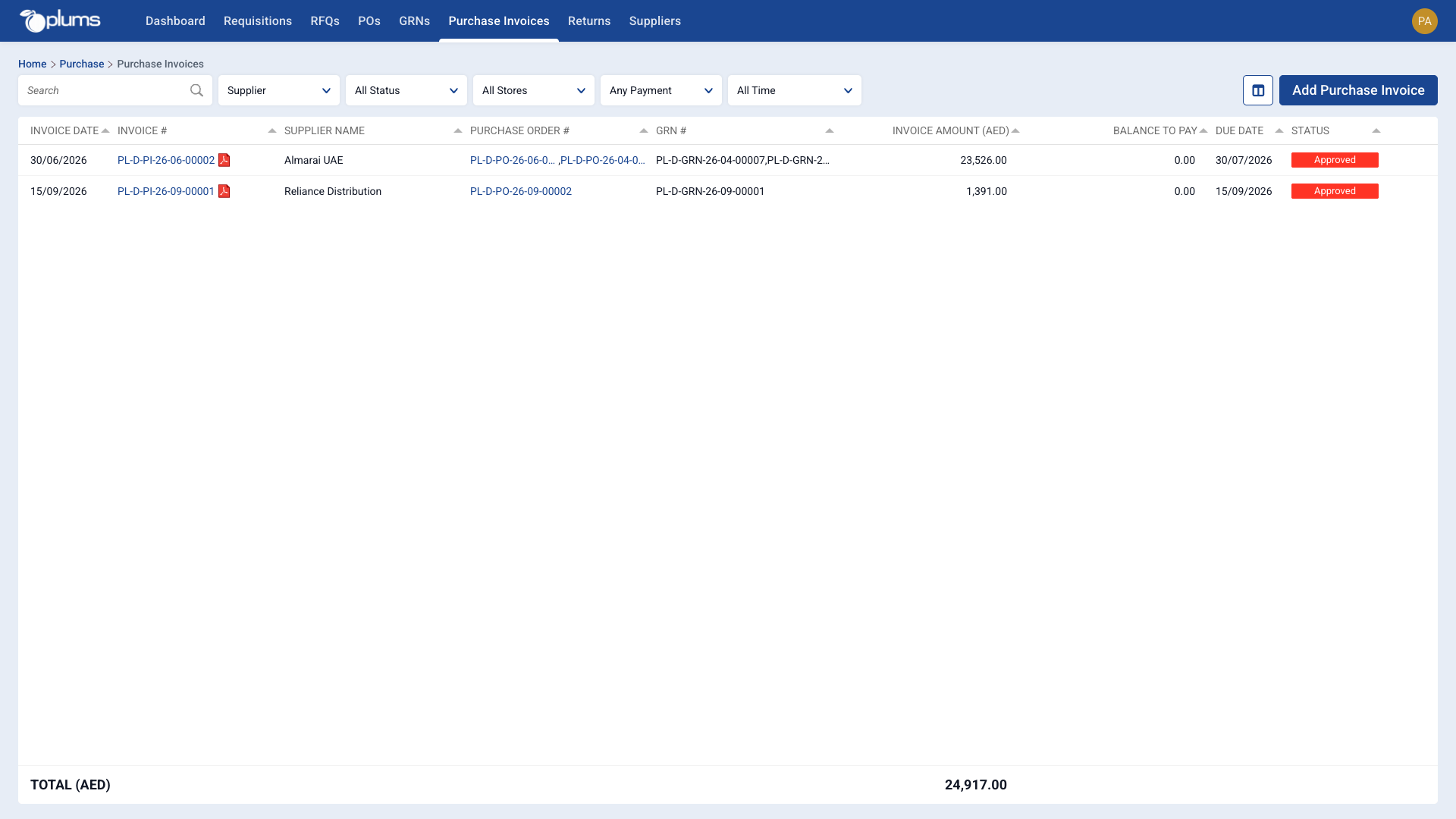The image size is (1456, 819).
Task: Click due date 30/07/2026
Action: [x=1244, y=160]
